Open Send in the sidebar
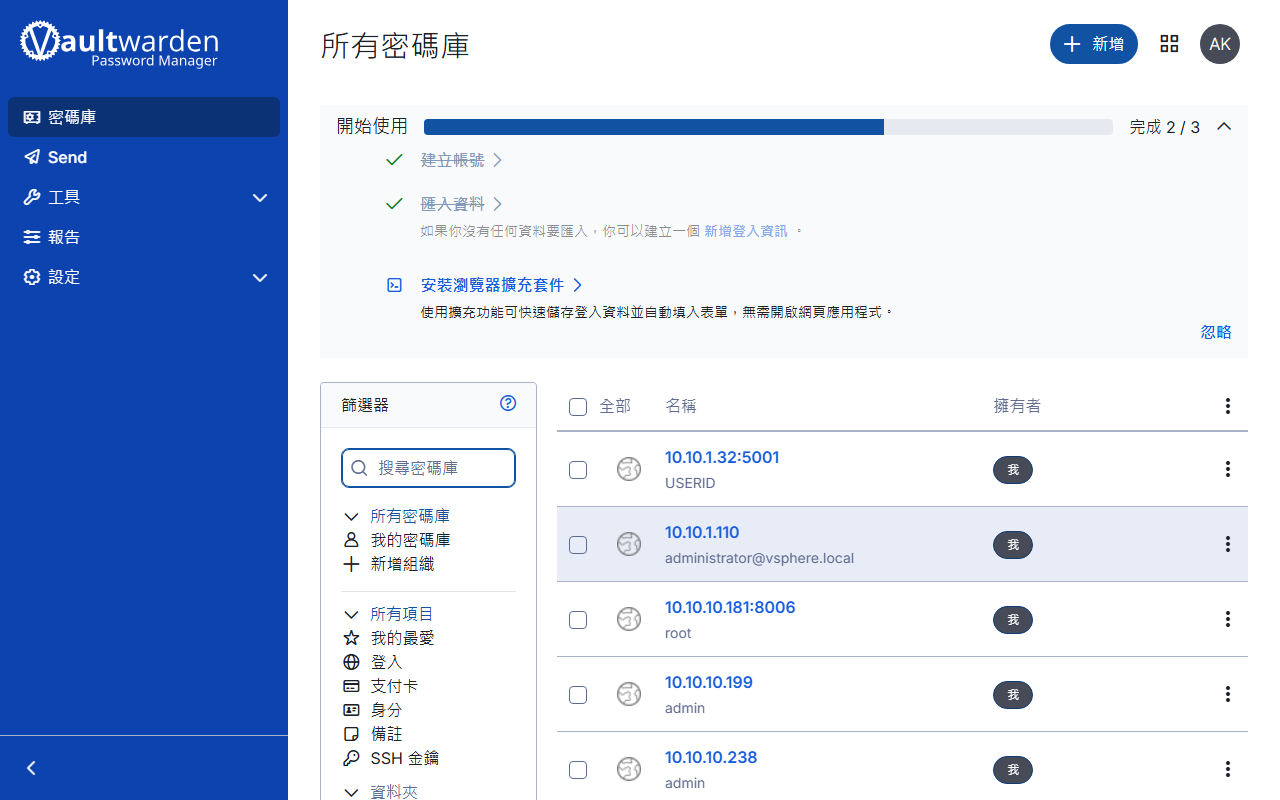1280x800 pixels. (x=144, y=157)
